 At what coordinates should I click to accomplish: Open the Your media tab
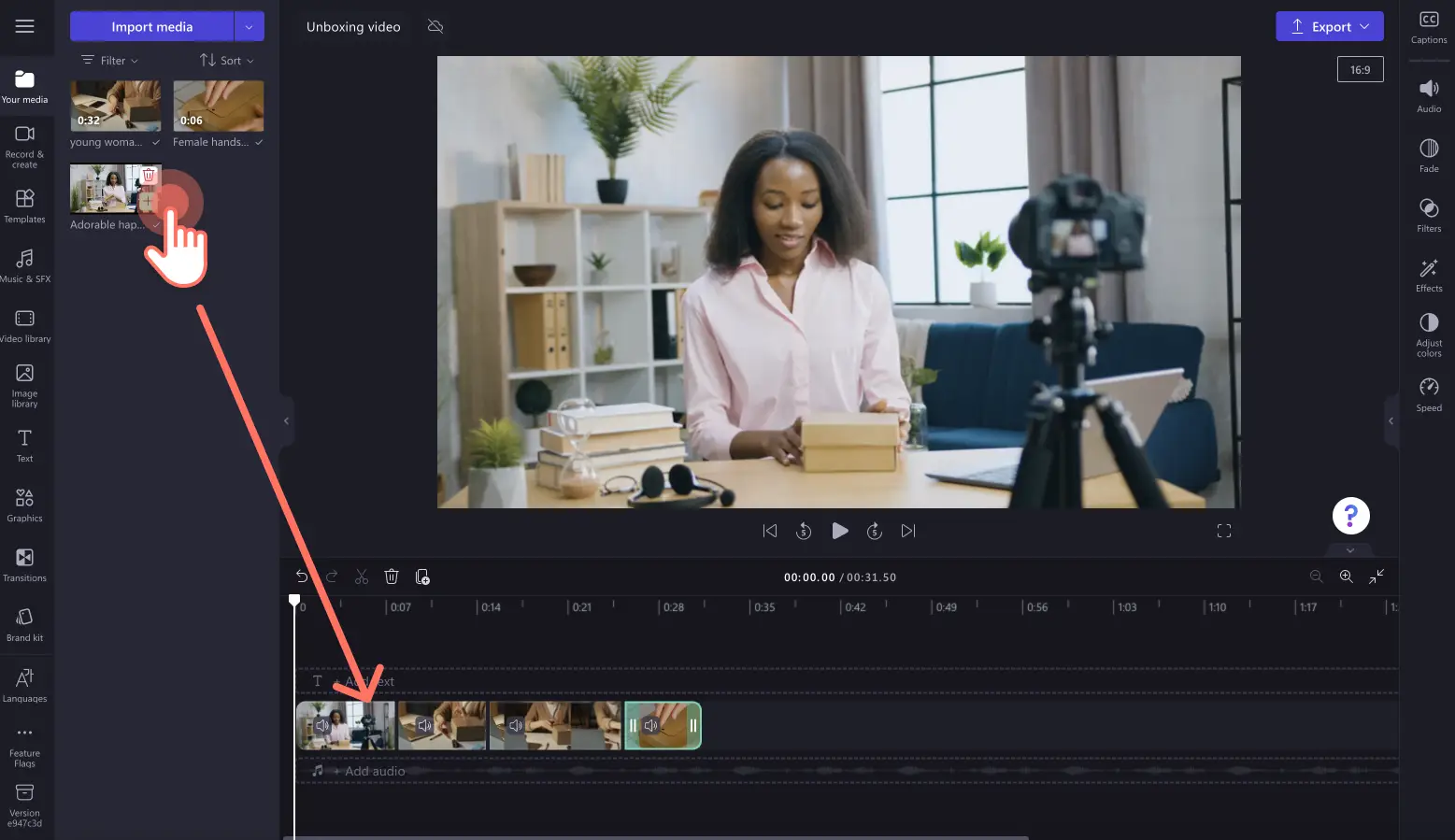pos(25,86)
